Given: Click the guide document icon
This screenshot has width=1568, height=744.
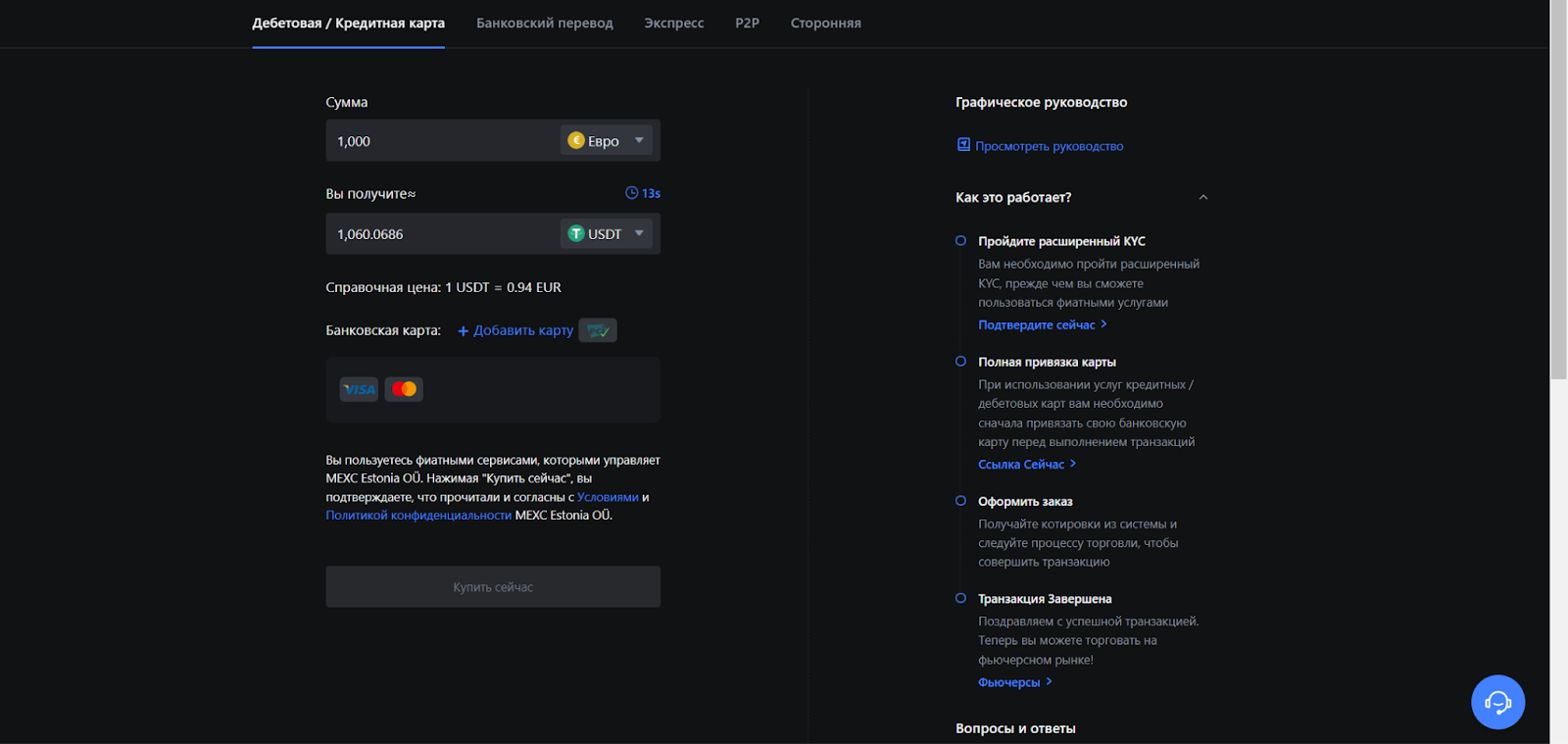Looking at the screenshot, I should click(963, 145).
